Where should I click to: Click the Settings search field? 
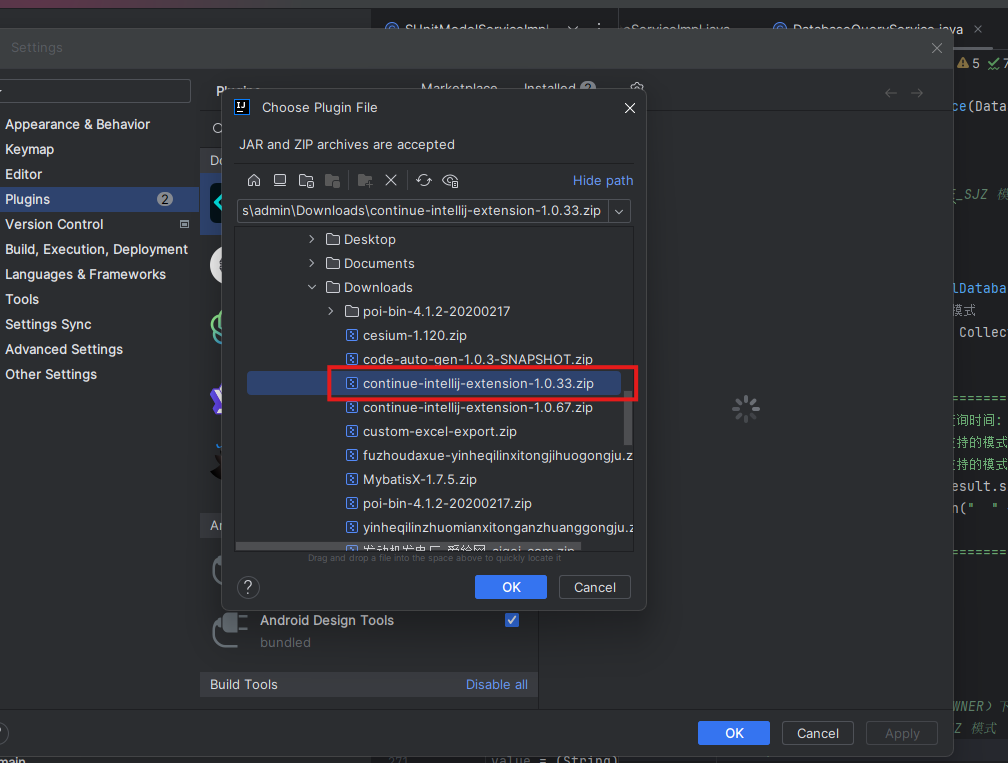(95, 91)
